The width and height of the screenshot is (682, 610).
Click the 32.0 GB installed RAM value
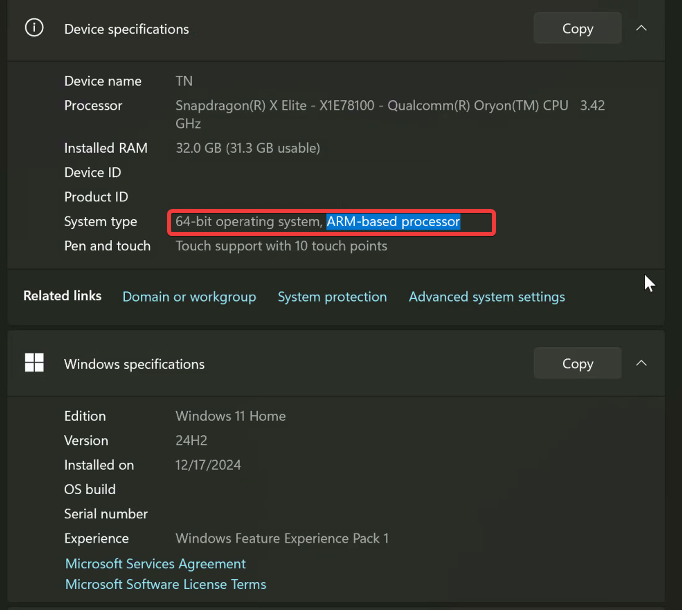247,148
